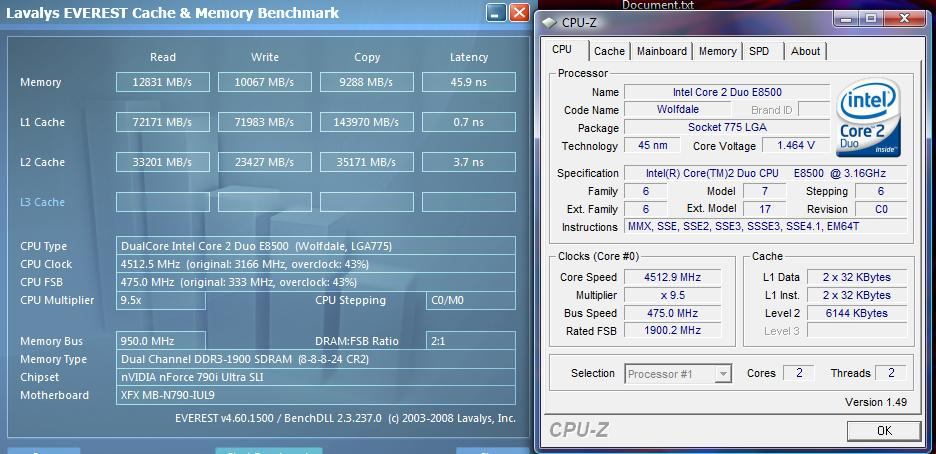This screenshot has width=936, height=454.
Task: Click the Memory Read value 12831 MB/s
Action: tap(162, 82)
